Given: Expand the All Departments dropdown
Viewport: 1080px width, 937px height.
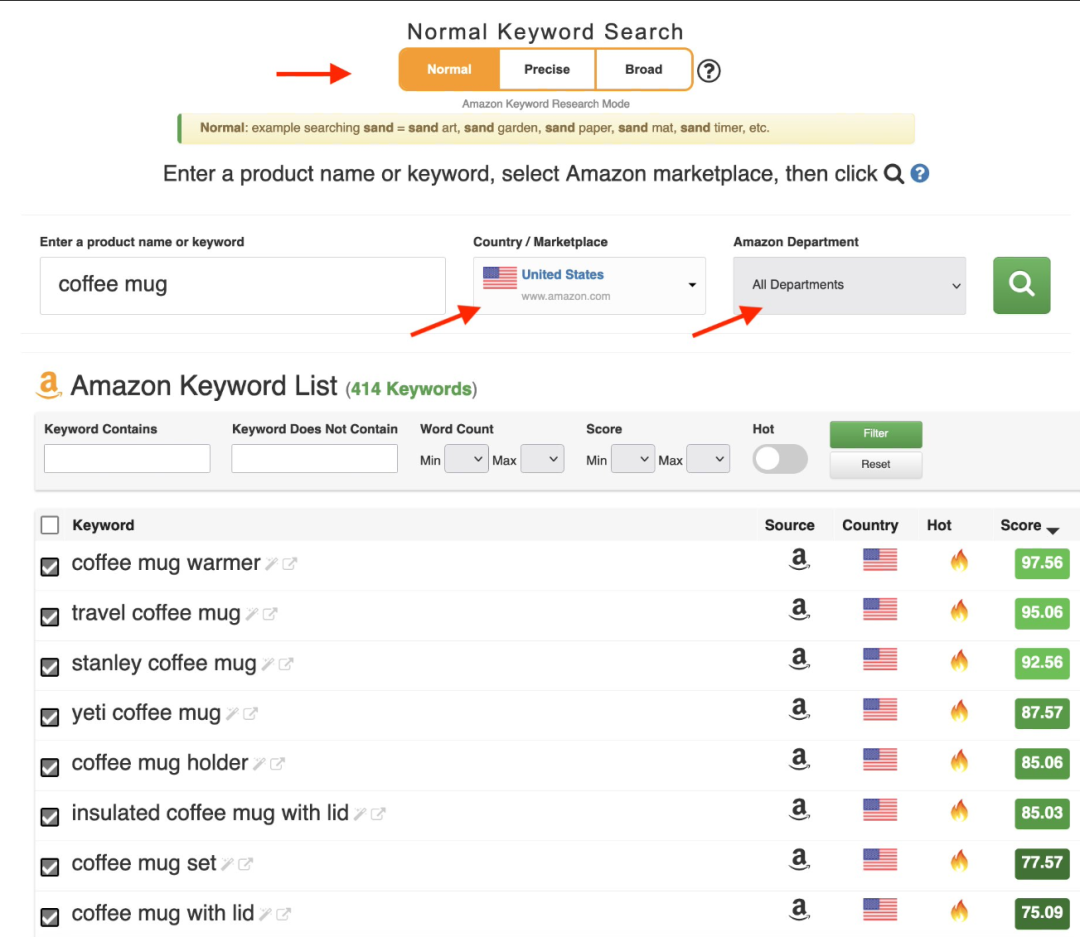Looking at the screenshot, I should [849, 285].
